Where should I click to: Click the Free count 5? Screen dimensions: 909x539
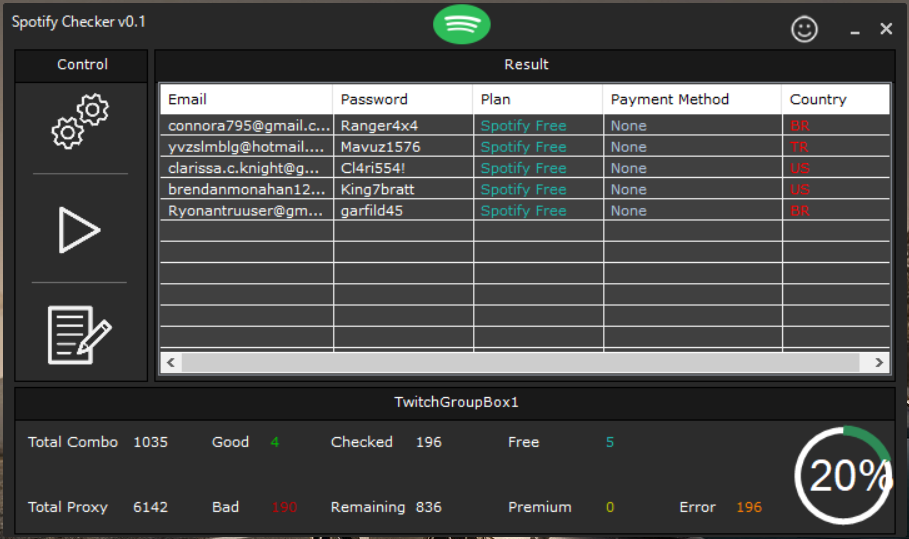coord(610,442)
